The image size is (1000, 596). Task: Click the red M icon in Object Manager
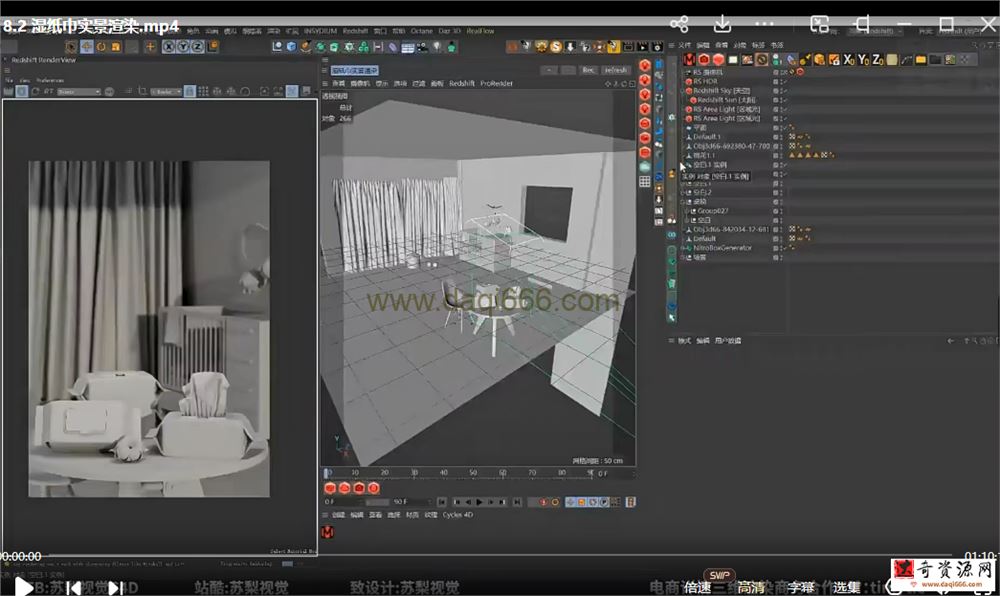[689, 59]
